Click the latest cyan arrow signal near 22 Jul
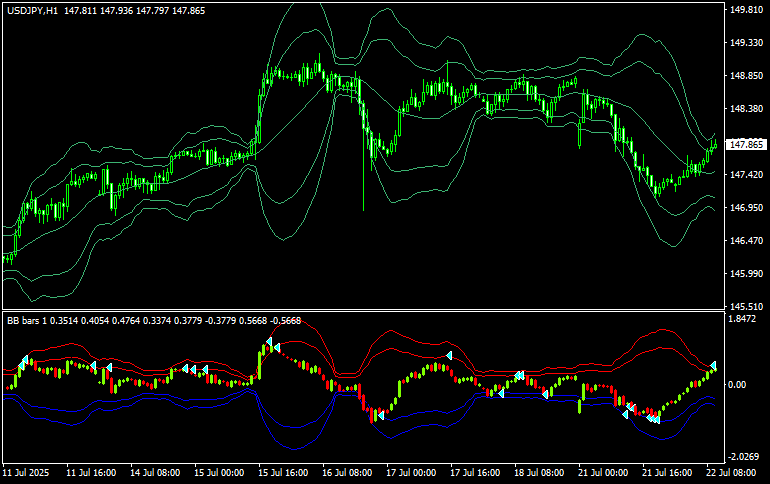 pos(714,365)
